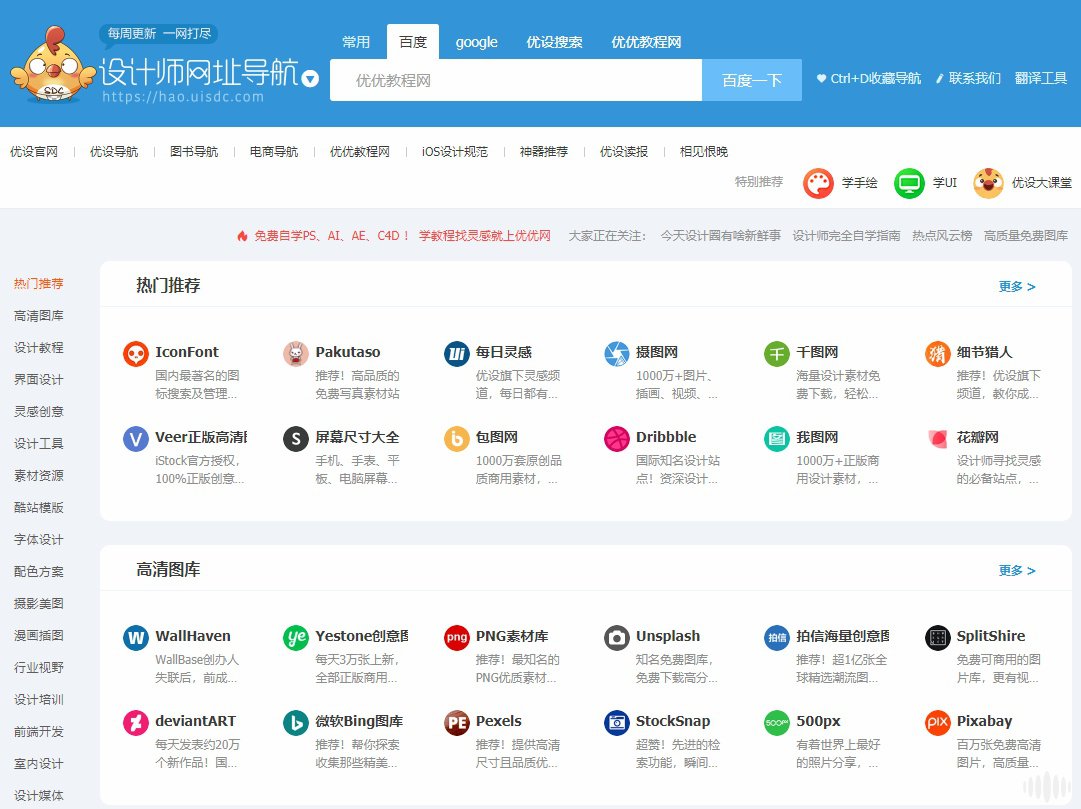
Task: Click the deviantART pink icon
Action: (136, 723)
